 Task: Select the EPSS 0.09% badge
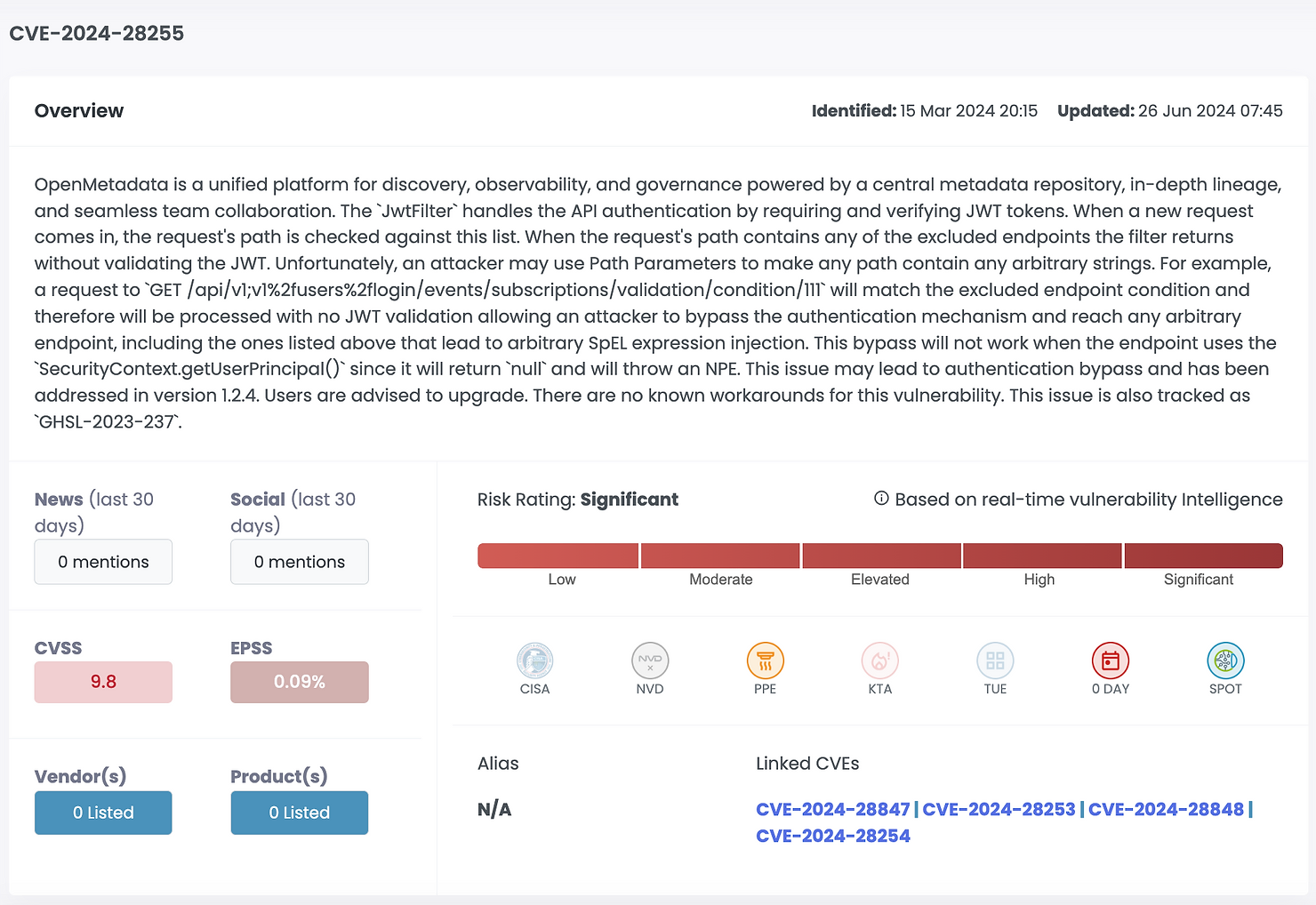pos(299,682)
